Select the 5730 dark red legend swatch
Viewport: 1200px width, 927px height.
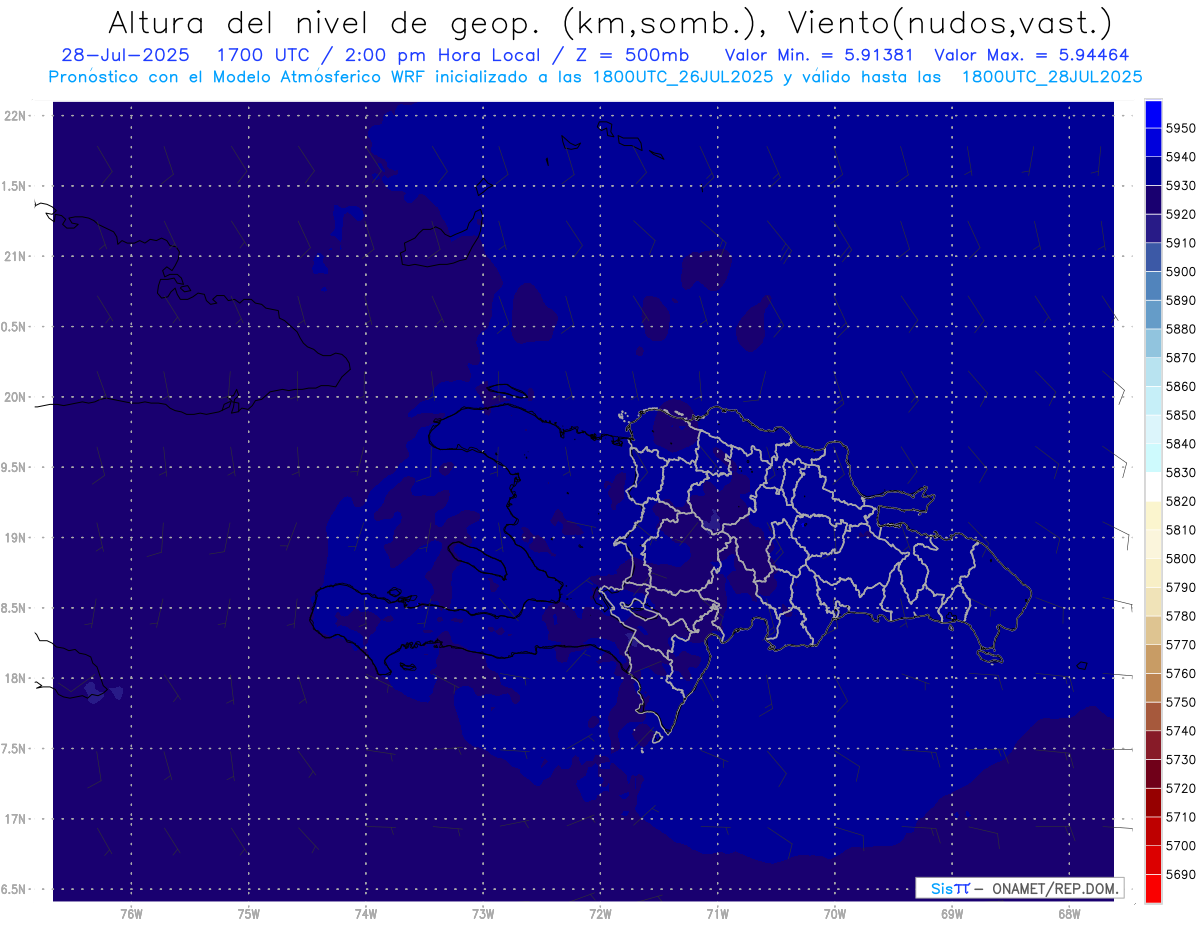[x=1153, y=773]
